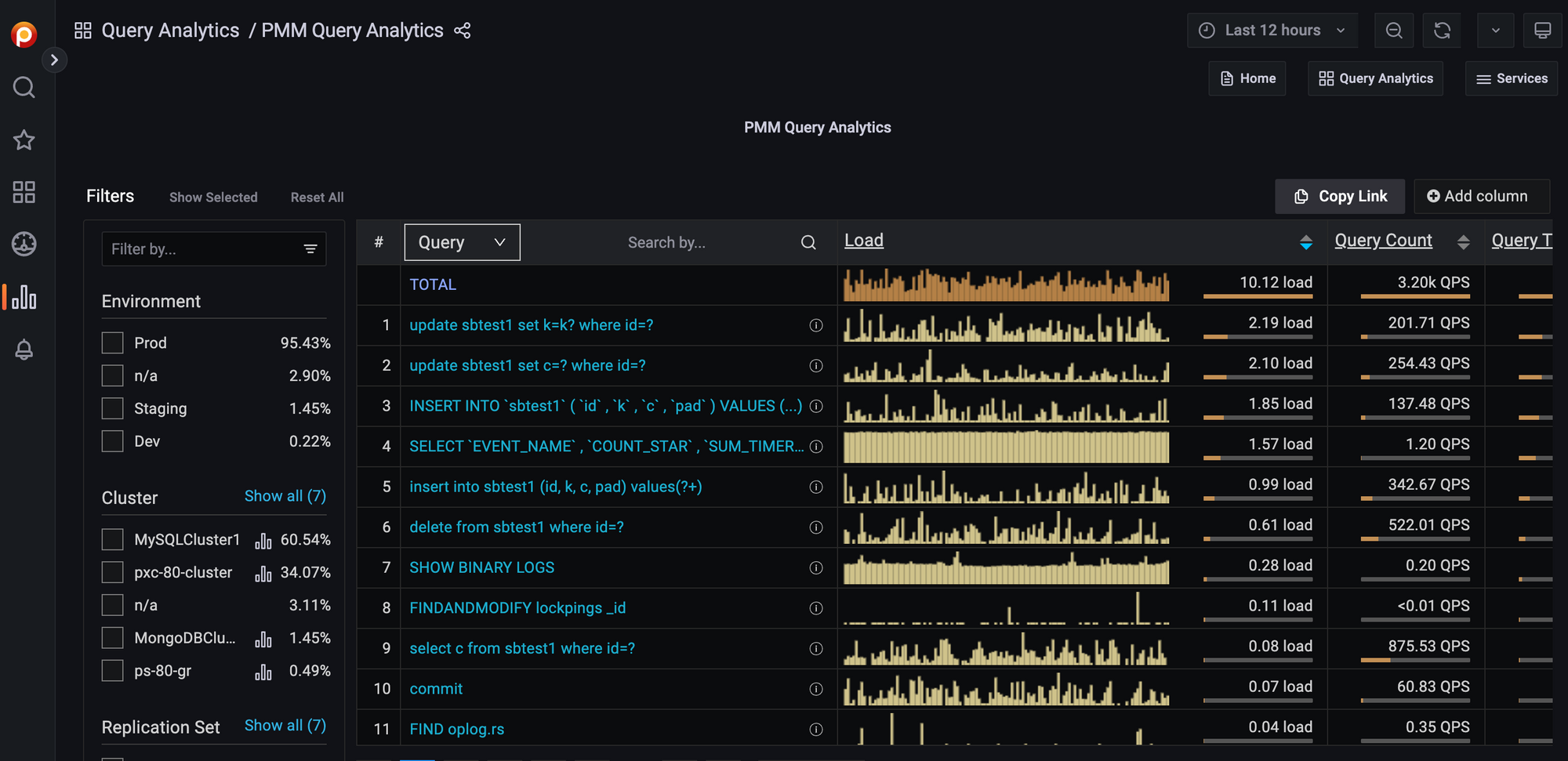Click the TOTAL load sparkline chart

coord(1007,285)
